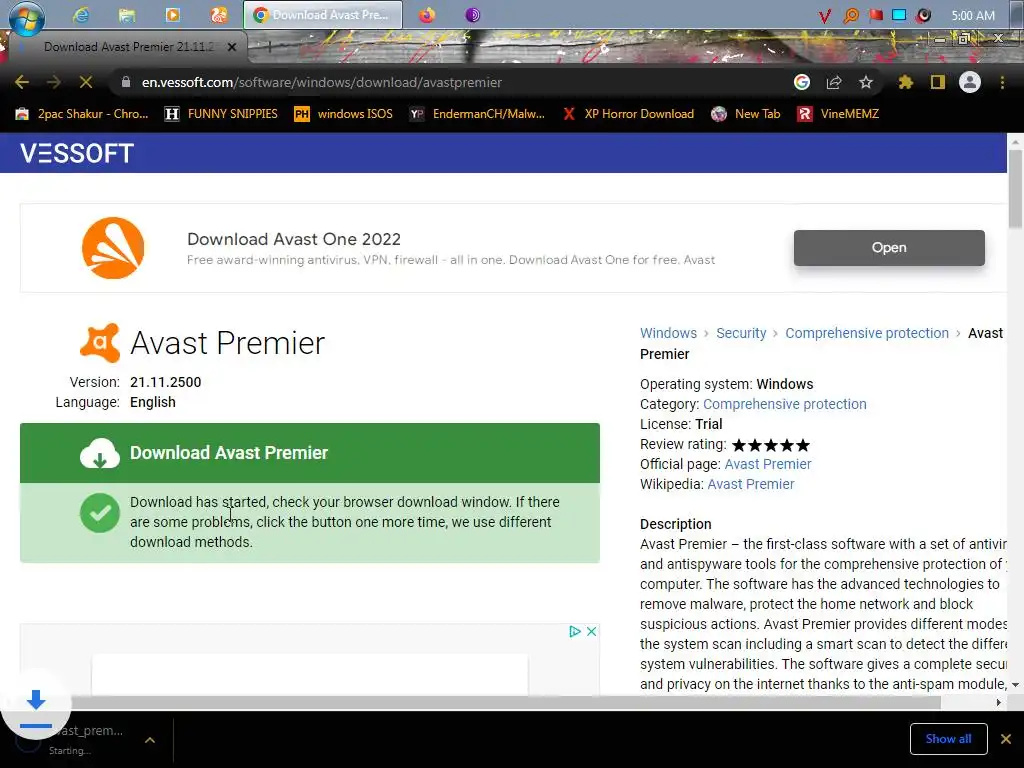Bookmark this page with the star icon

[x=866, y=82]
